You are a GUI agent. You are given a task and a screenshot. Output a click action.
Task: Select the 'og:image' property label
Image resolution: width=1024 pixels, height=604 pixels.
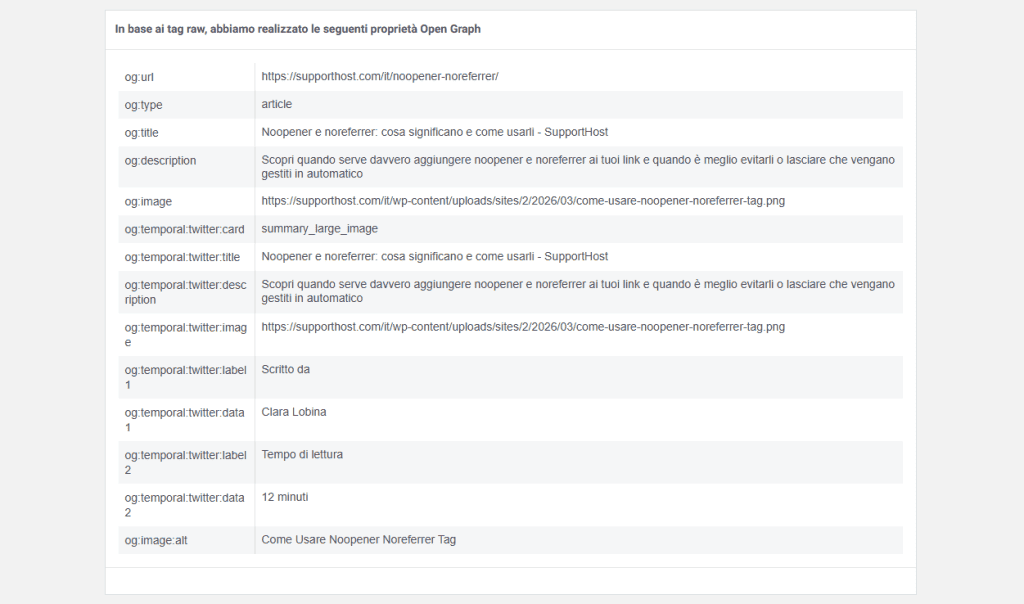(x=148, y=202)
